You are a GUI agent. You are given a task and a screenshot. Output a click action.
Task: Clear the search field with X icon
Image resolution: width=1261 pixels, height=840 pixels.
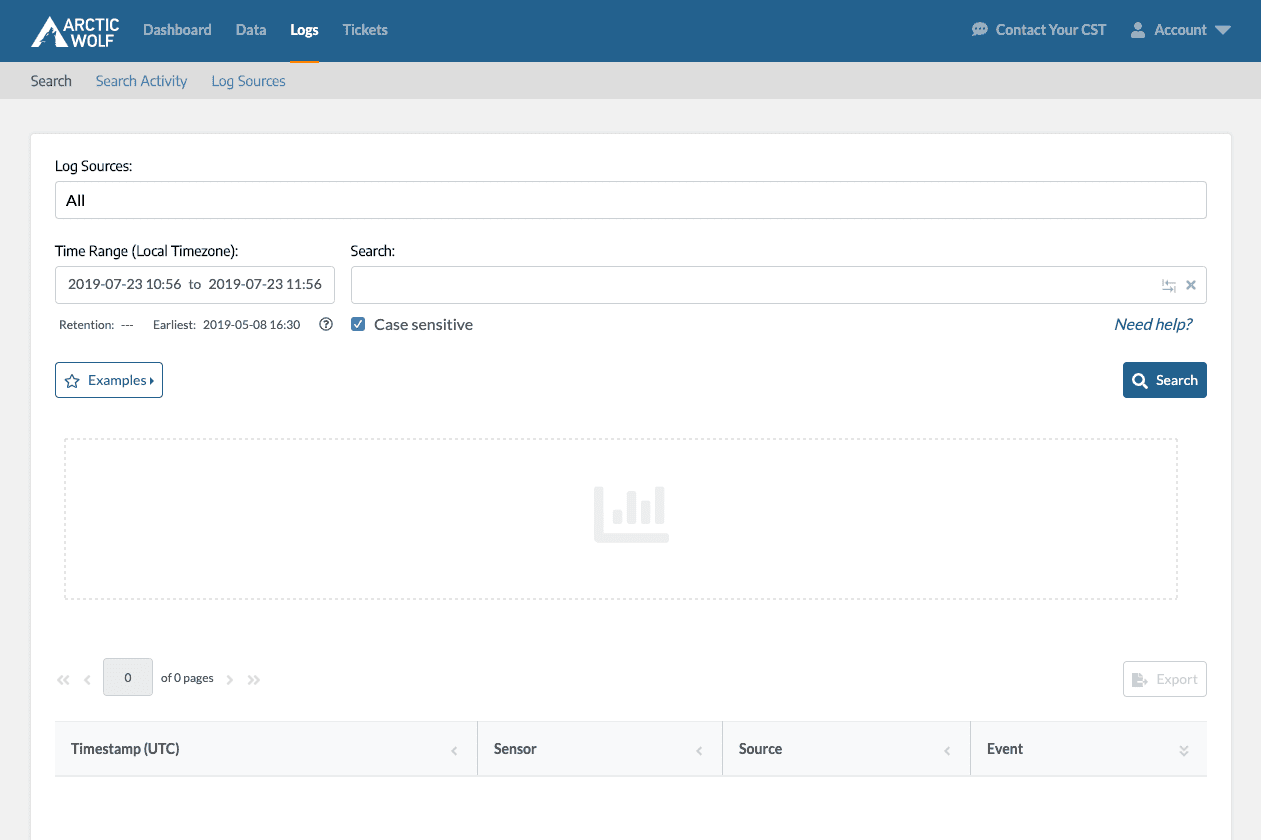(x=1191, y=286)
